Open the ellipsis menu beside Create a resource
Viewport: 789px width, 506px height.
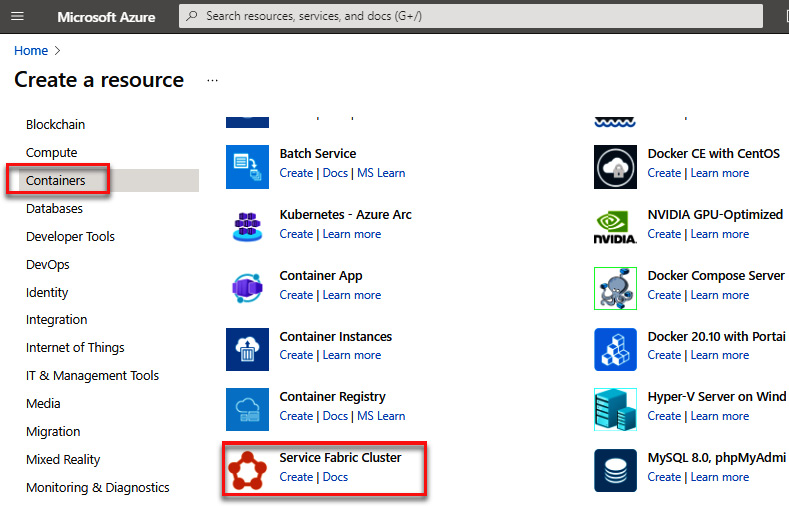tap(212, 80)
